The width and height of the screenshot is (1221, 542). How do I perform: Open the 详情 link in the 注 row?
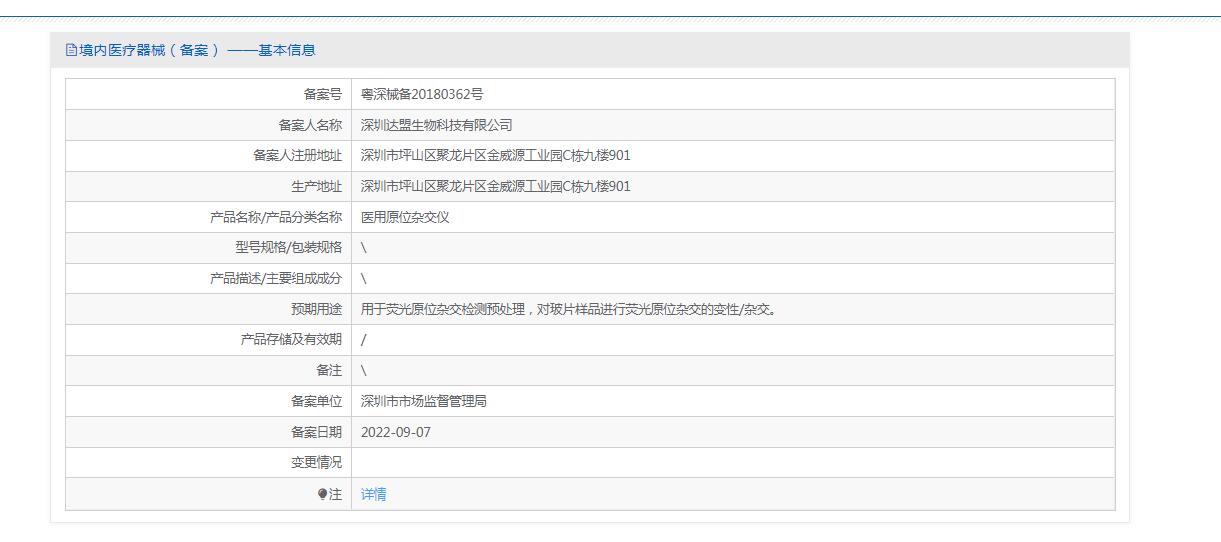[x=373, y=494]
